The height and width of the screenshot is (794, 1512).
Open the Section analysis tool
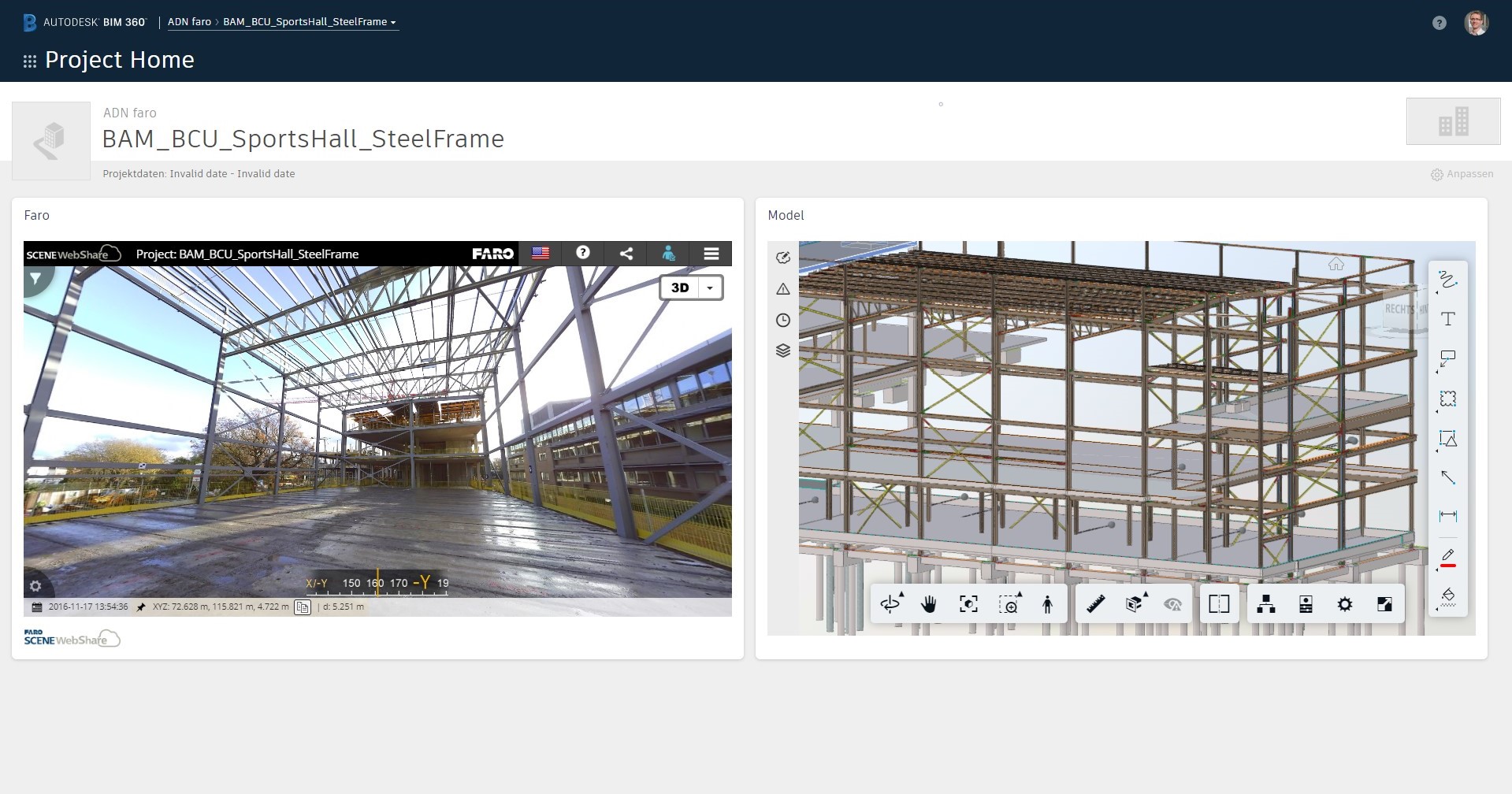click(x=1135, y=604)
